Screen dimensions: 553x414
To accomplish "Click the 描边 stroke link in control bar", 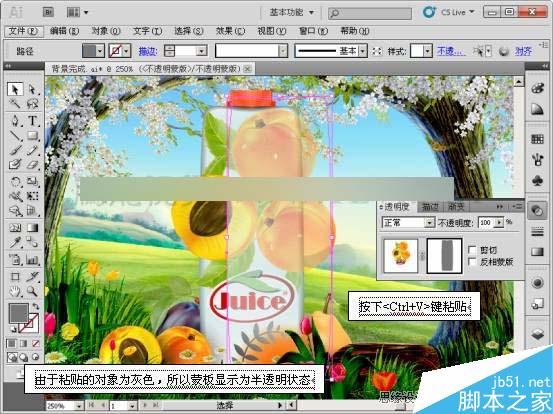I will (x=148, y=51).
